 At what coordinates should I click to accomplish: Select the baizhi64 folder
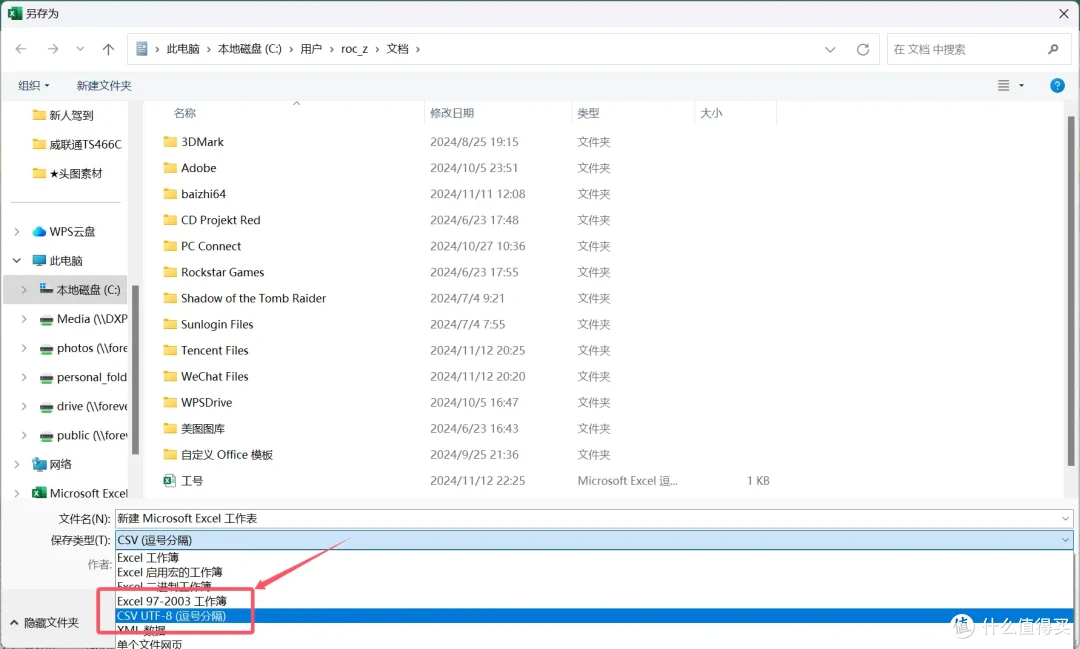pyautogui.click(x=194, y=194)
